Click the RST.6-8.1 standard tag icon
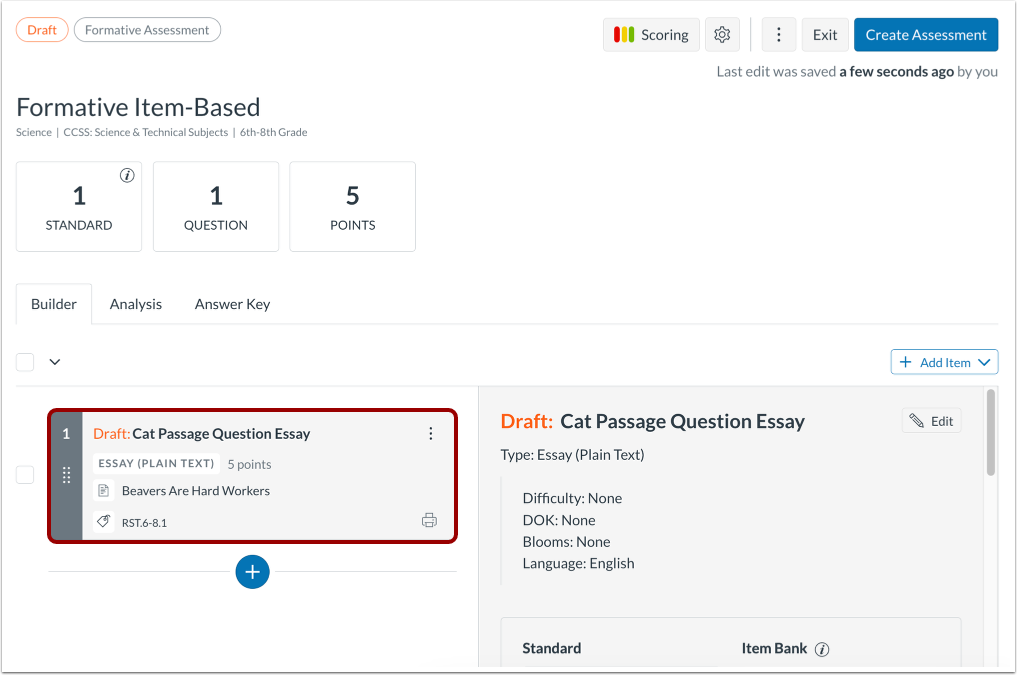1017x675 pixels. point(103,521)
